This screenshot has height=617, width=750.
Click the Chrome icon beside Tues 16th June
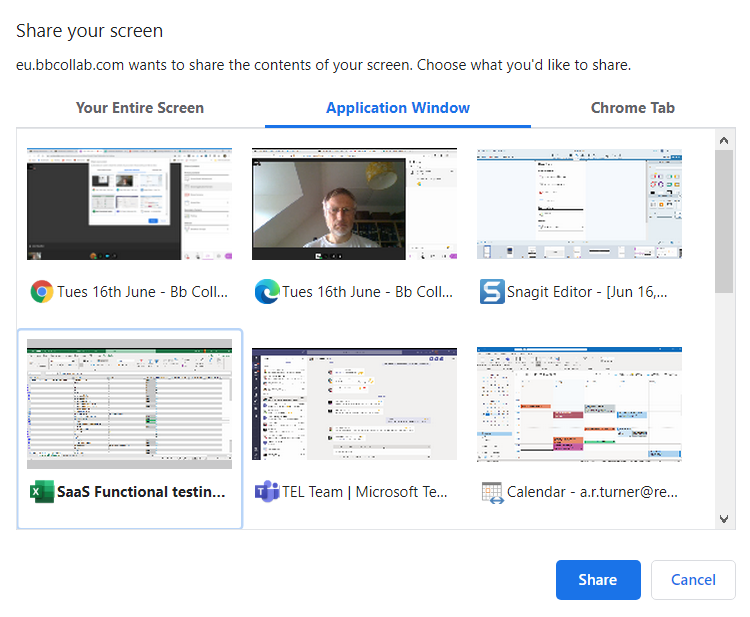41,292
